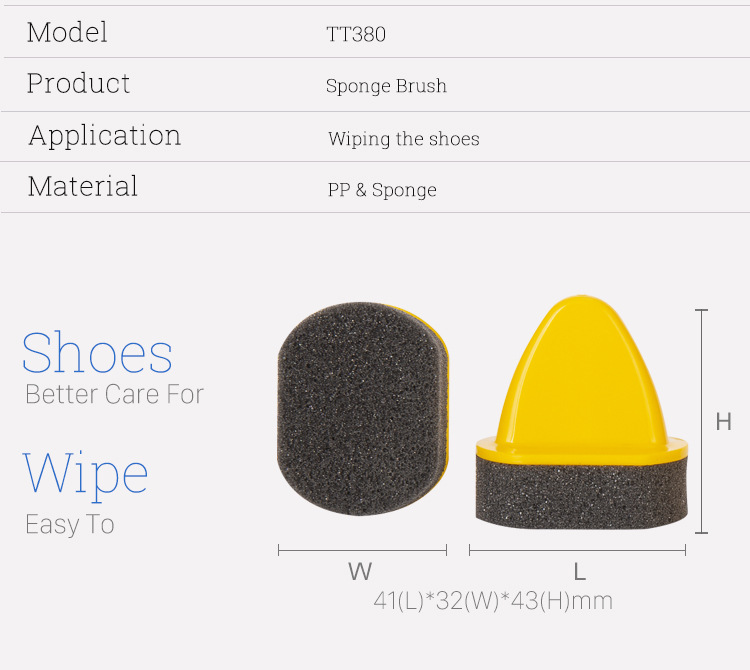
Task: Click the Easy To subtitle
Action: [70, 524]
